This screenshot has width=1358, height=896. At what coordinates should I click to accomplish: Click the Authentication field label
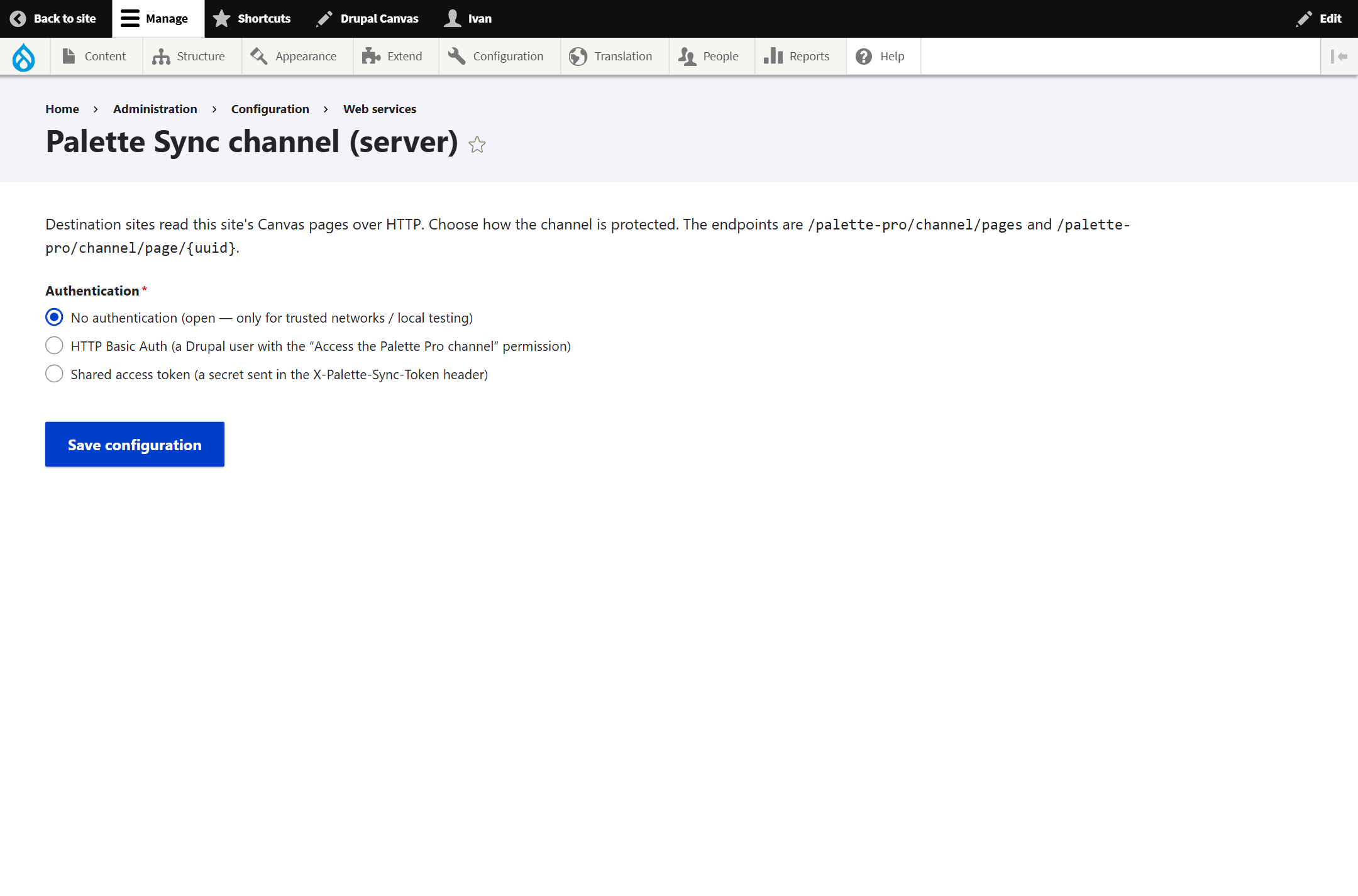pos(92,290)
